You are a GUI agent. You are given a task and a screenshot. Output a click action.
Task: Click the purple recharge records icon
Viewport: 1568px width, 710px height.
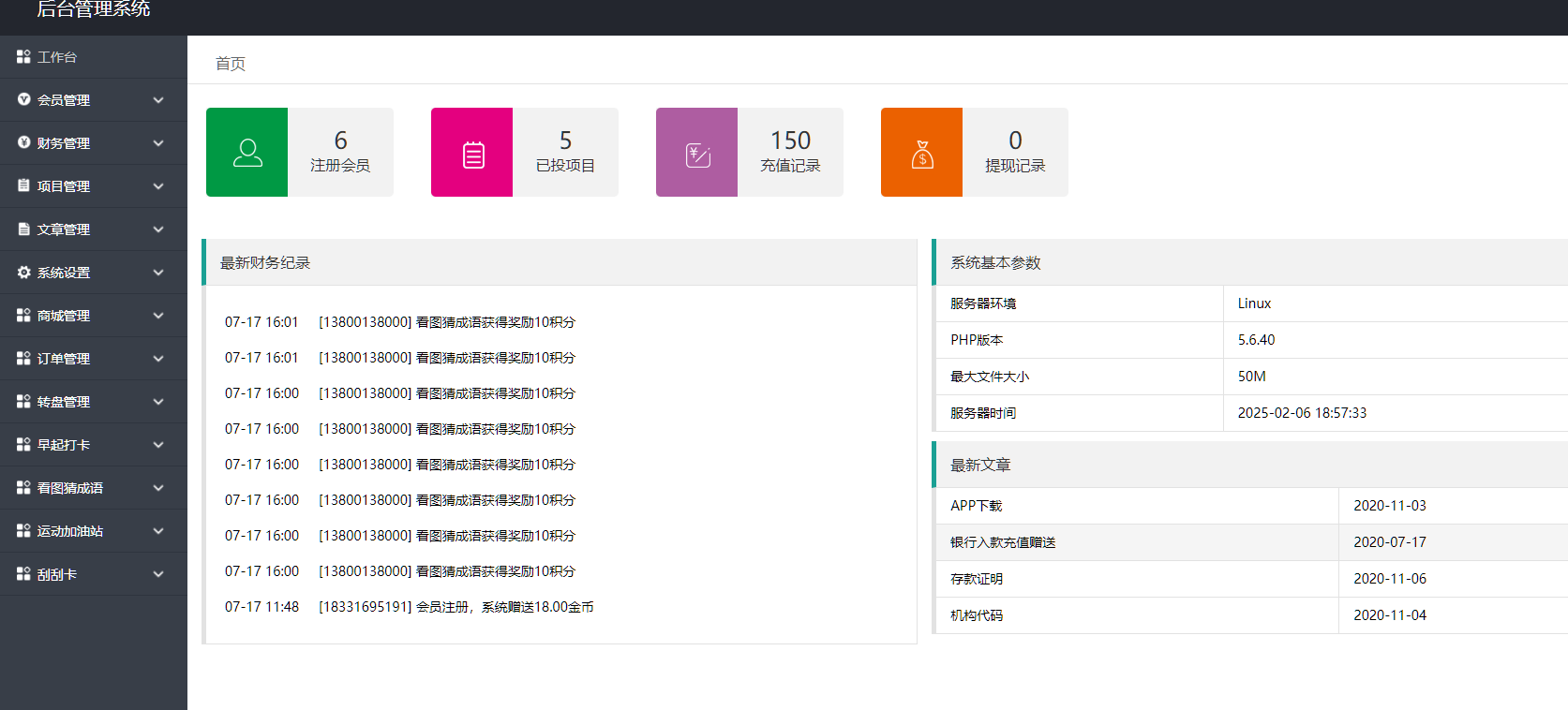(697, 154)
